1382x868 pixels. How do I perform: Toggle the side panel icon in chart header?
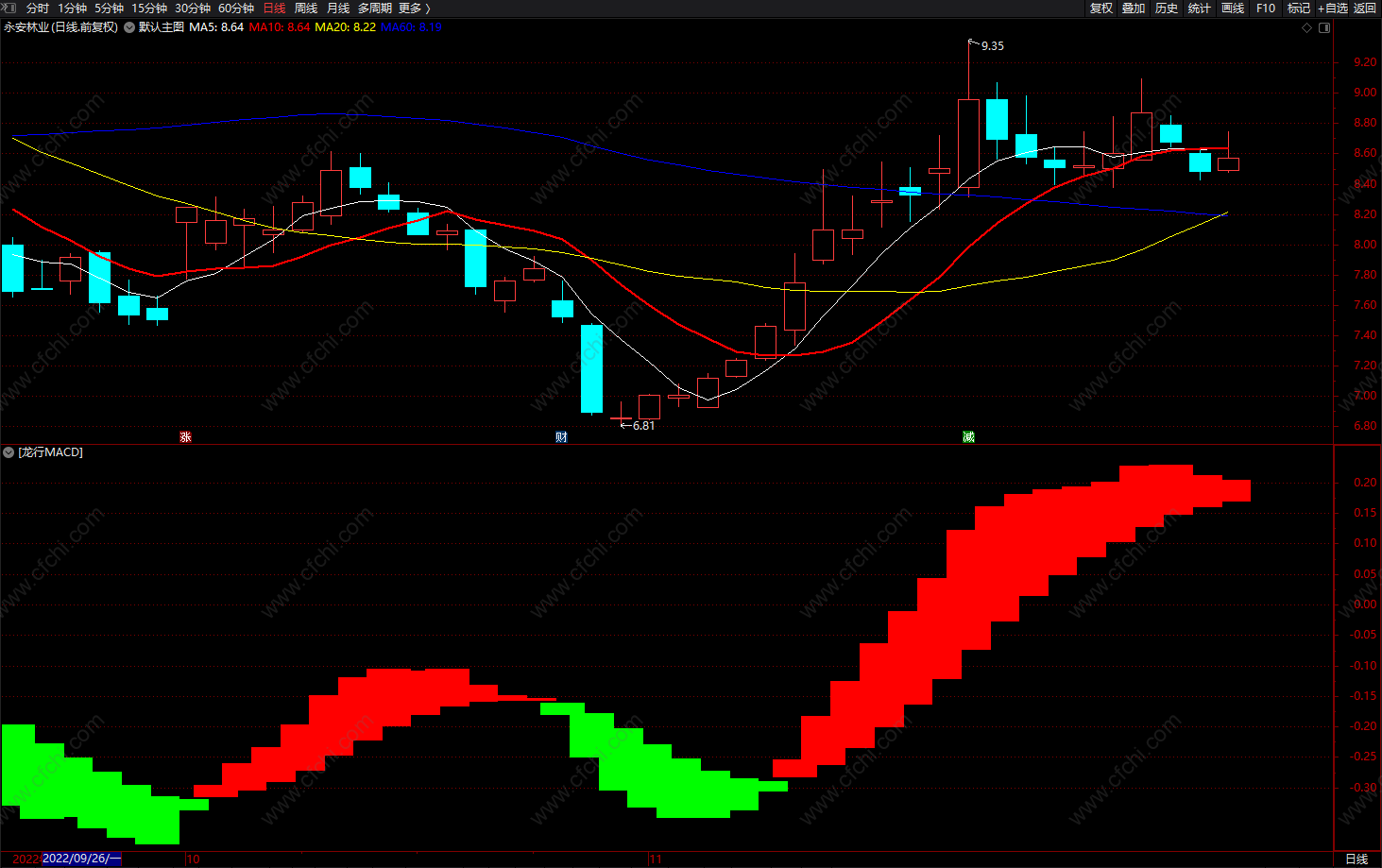[x=1324, y=27]
